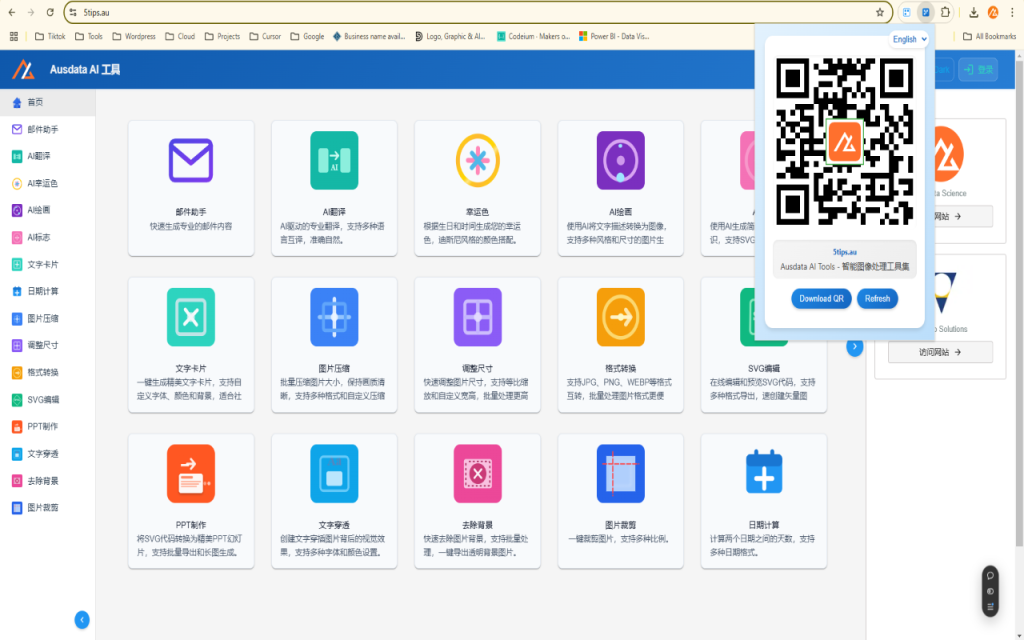This screenshot has height=640, width=1024.
Task: Open the 调整尺寸 resize card icon
Action: click(477, 317)
